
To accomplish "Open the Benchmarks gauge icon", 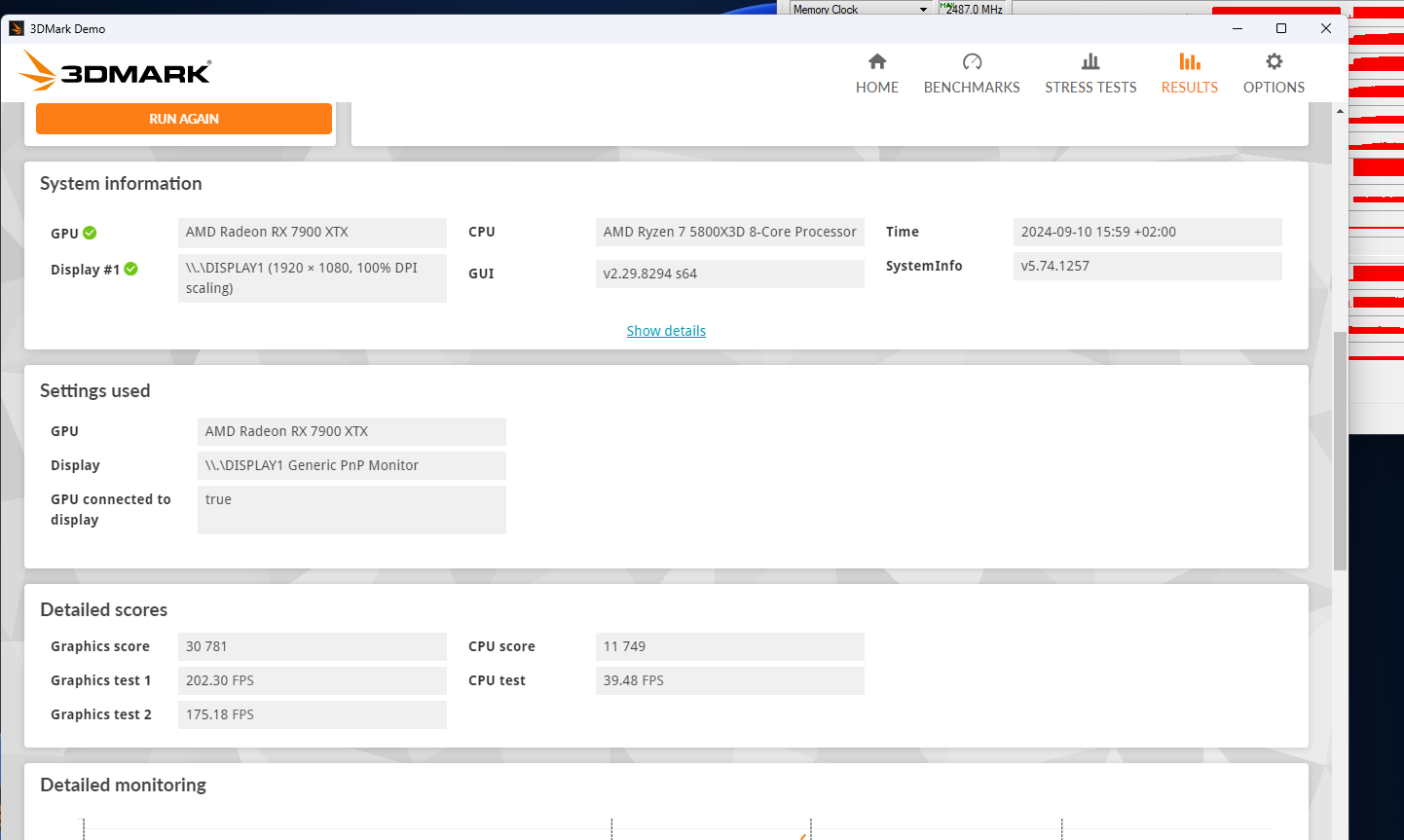I will pos(972,61).
